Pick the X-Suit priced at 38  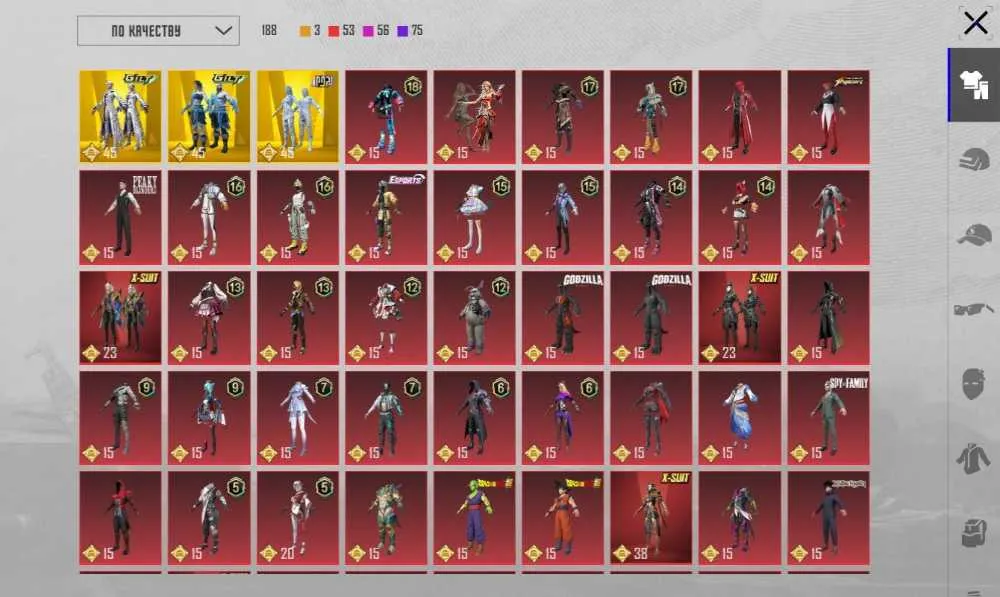pyautogui.click(x=651, y=518)
